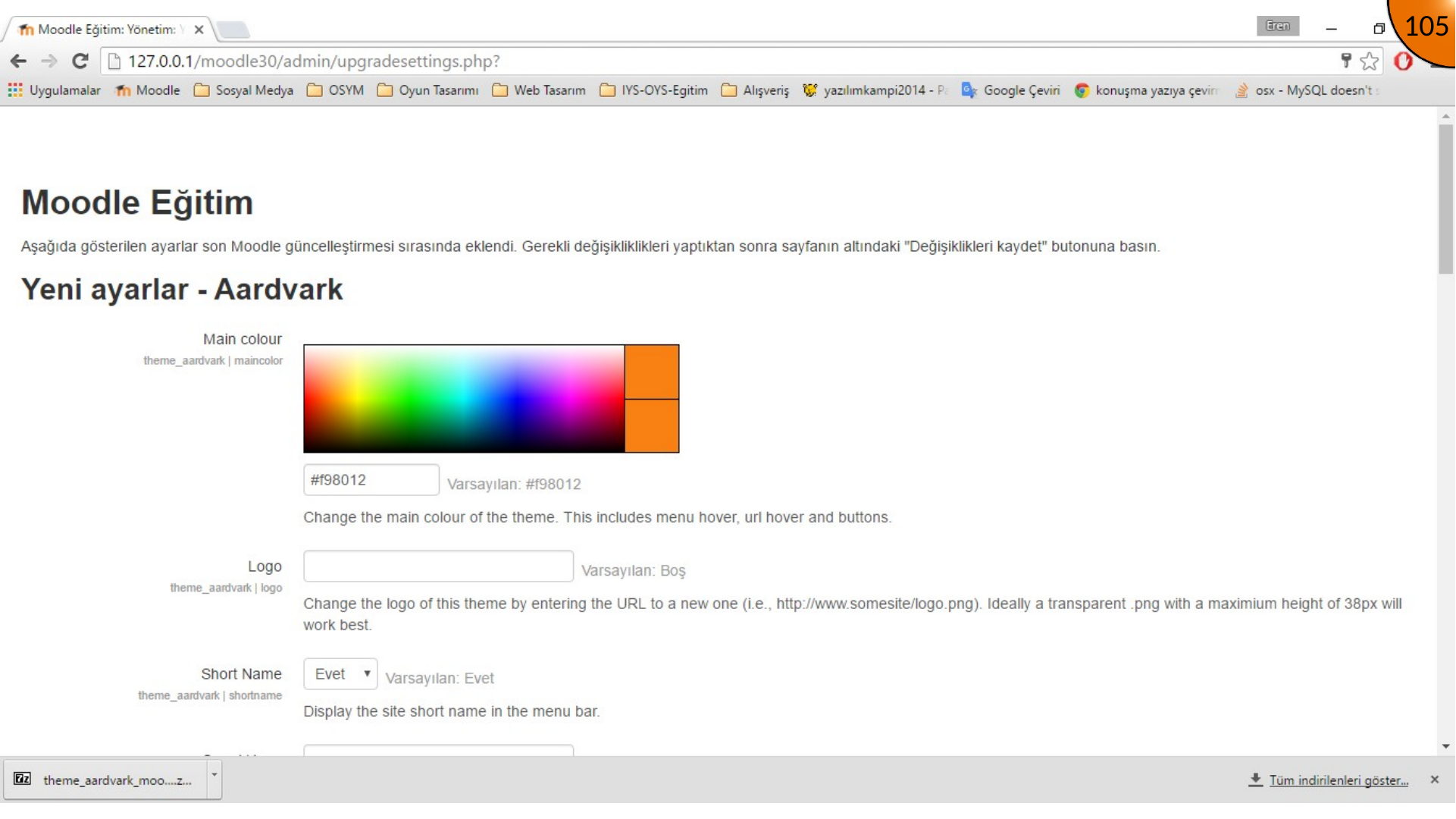
Task: Click Tüm indirilenleri göster link
Action: click(1339, 780)
